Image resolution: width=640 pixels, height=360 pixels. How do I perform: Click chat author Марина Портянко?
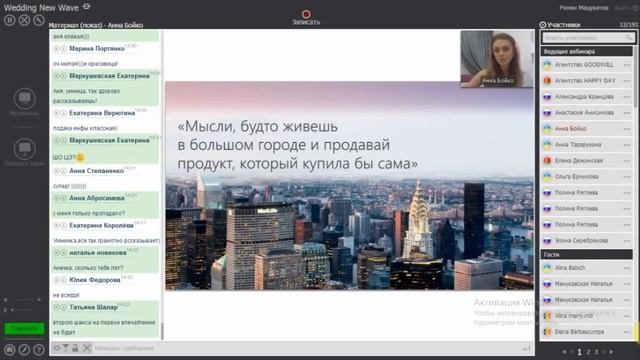pyautogui.click(x=97, y=49)
